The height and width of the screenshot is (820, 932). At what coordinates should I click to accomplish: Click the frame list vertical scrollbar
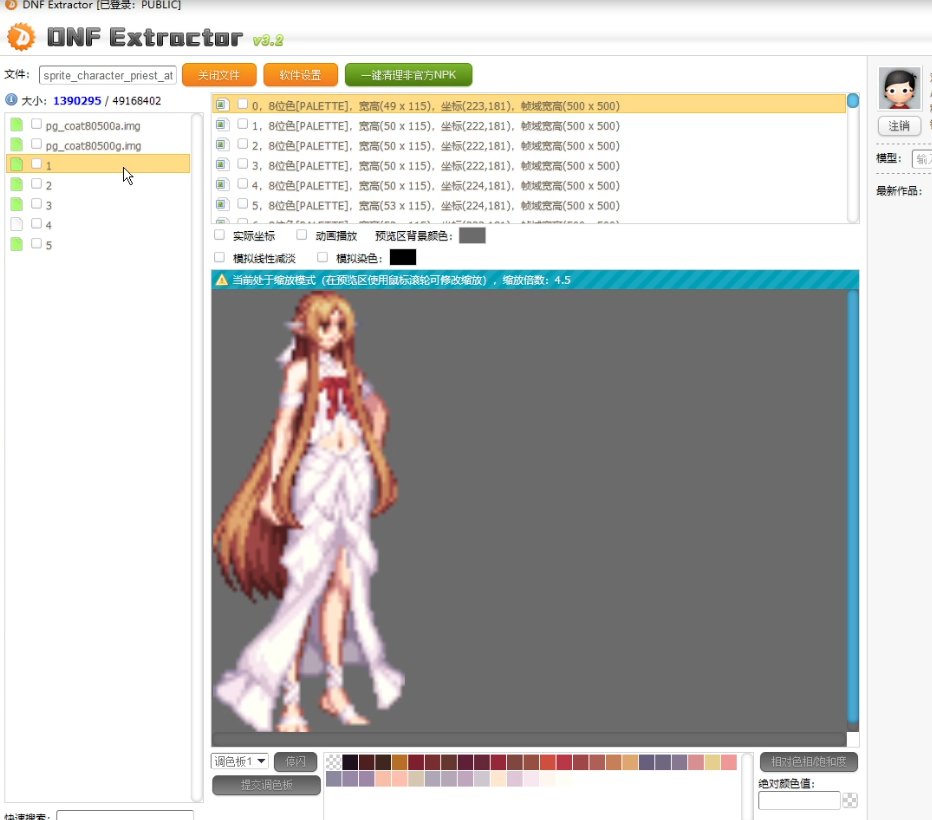click(x=853, y=158)
